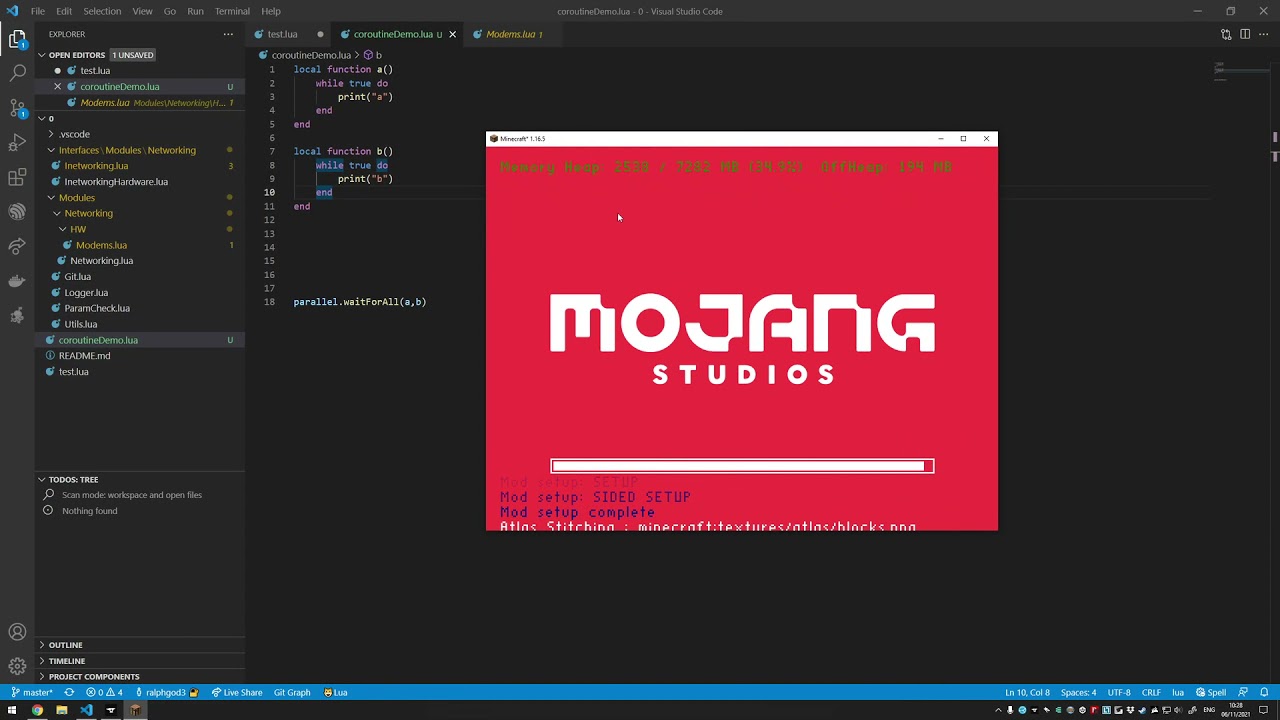1280x720 pixels.
Task: Open the View menu
Action: [x=142, y=11]
